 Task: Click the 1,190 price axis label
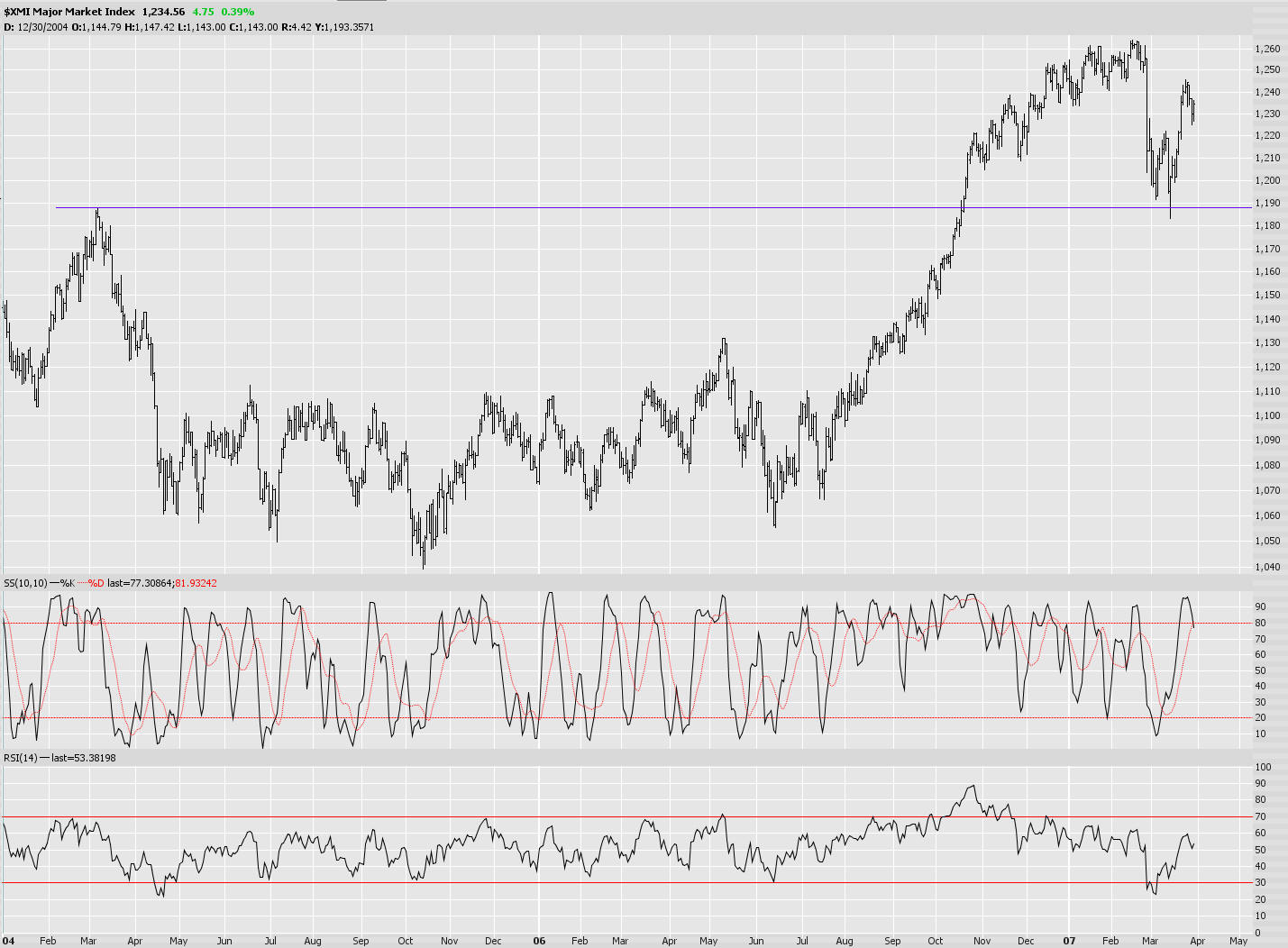1267,203
